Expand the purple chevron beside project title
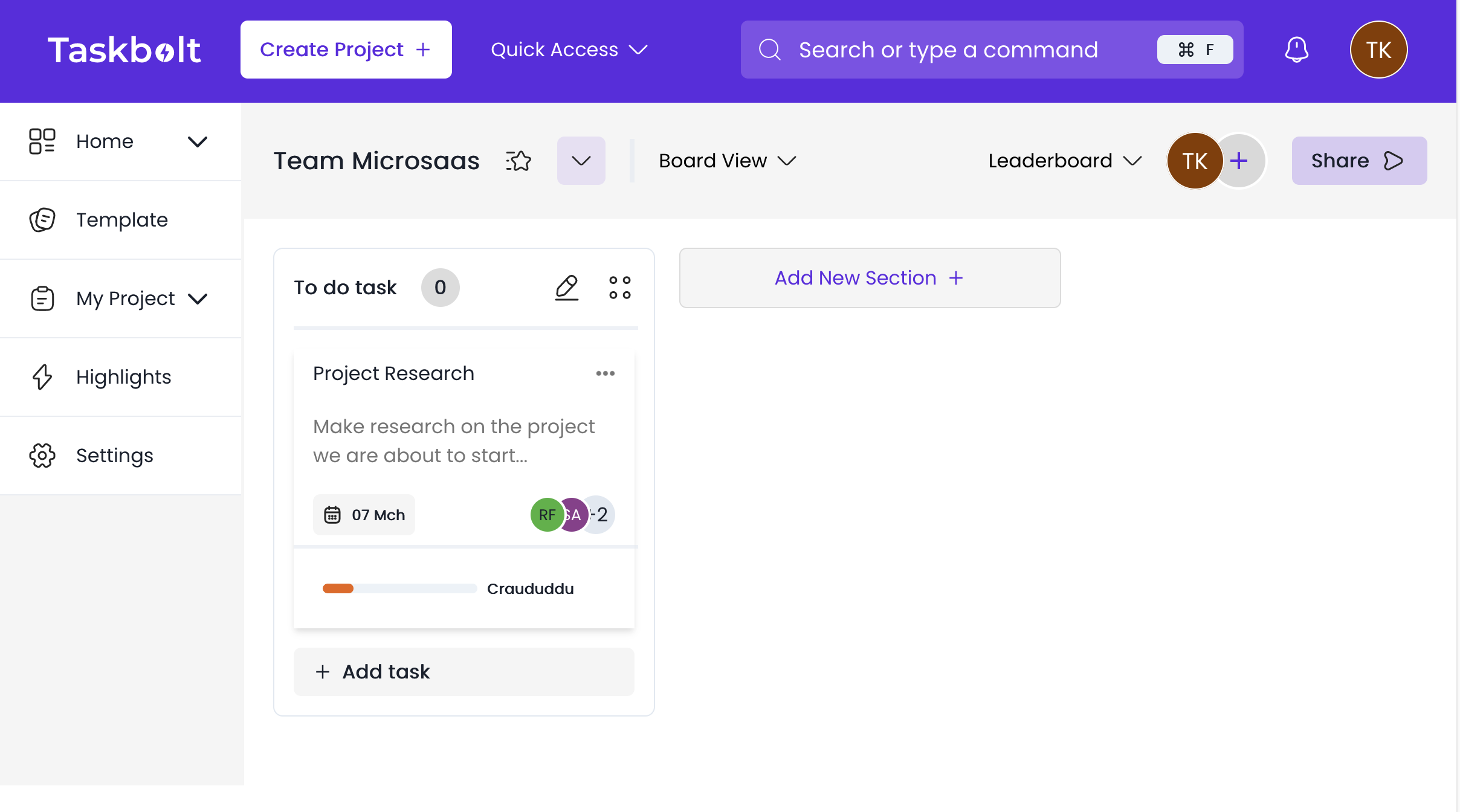 [581, 161]
